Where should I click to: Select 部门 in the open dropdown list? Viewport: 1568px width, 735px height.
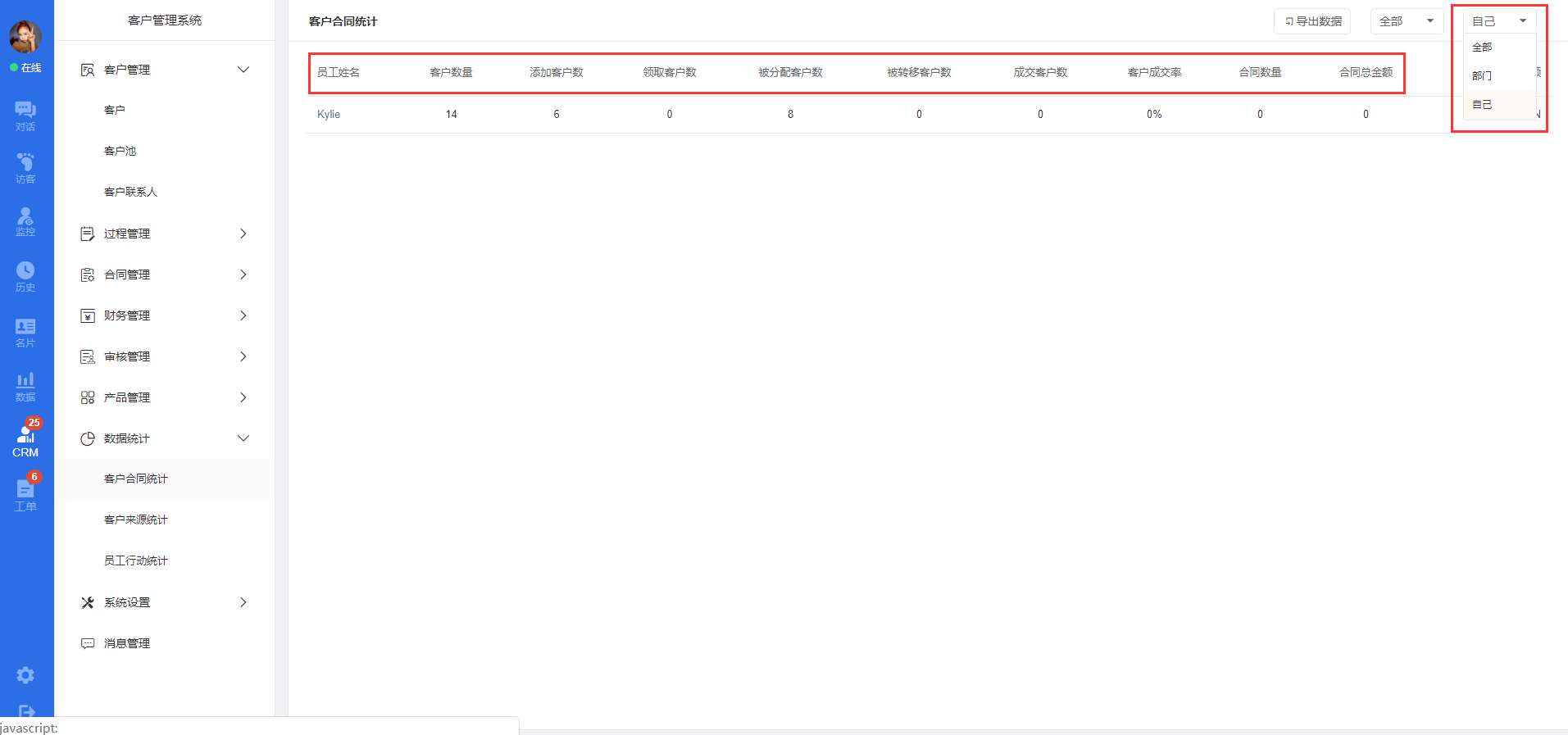1499,76
